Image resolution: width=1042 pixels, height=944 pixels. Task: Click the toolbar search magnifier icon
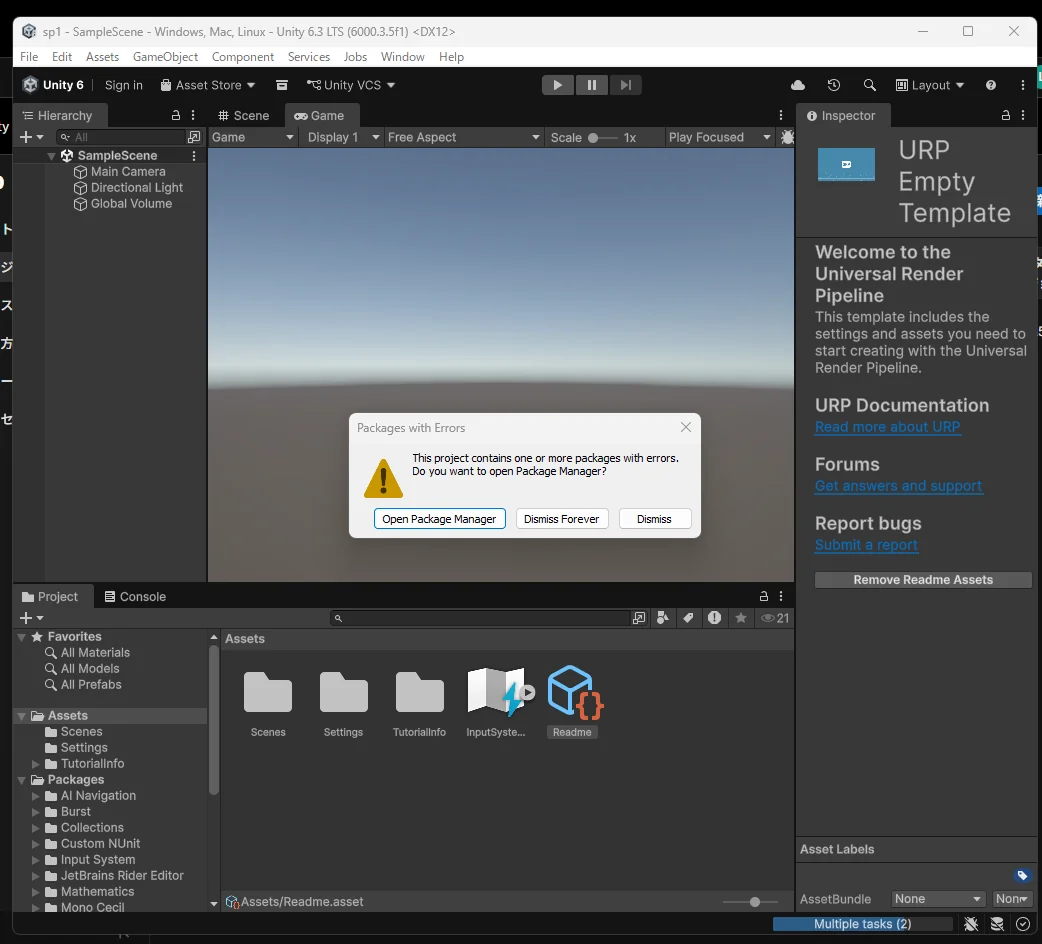coord(869,85)
